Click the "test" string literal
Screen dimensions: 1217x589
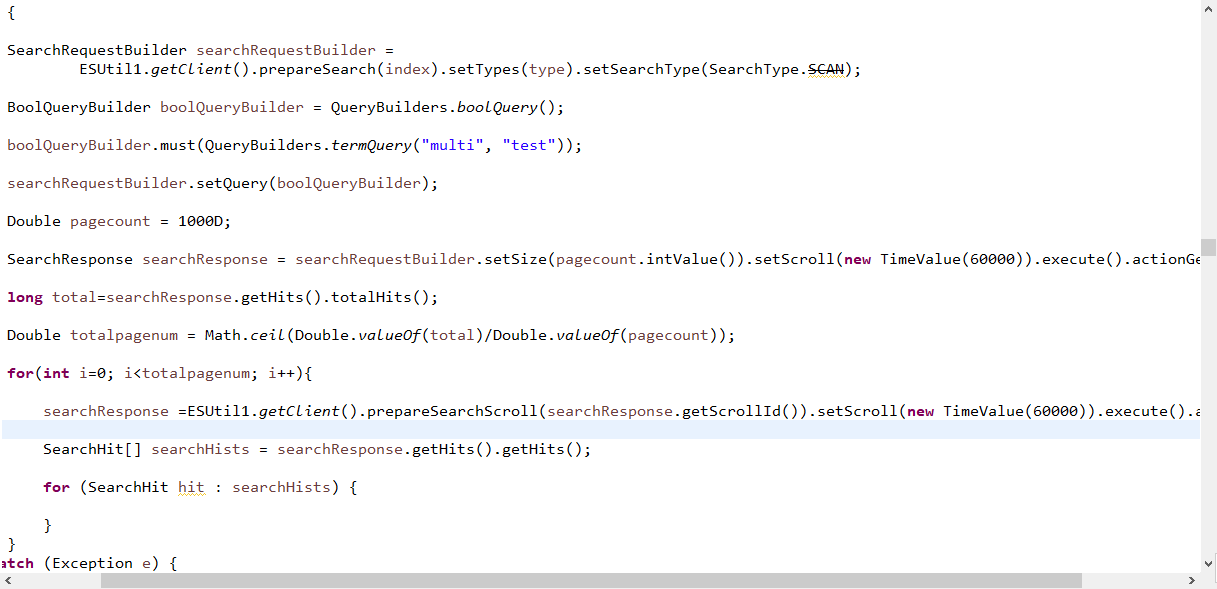529,145
